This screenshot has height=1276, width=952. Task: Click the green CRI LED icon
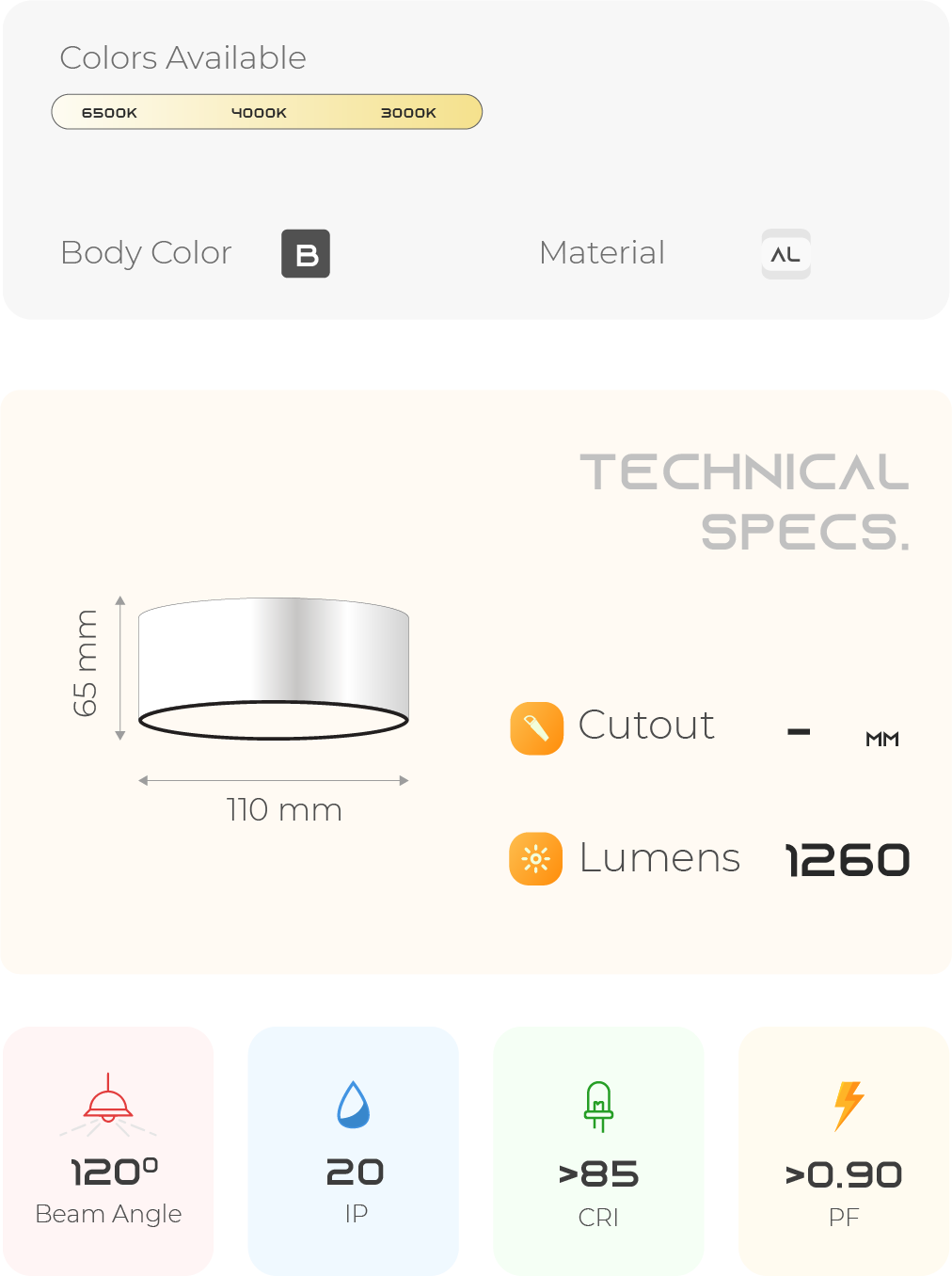598,1107
